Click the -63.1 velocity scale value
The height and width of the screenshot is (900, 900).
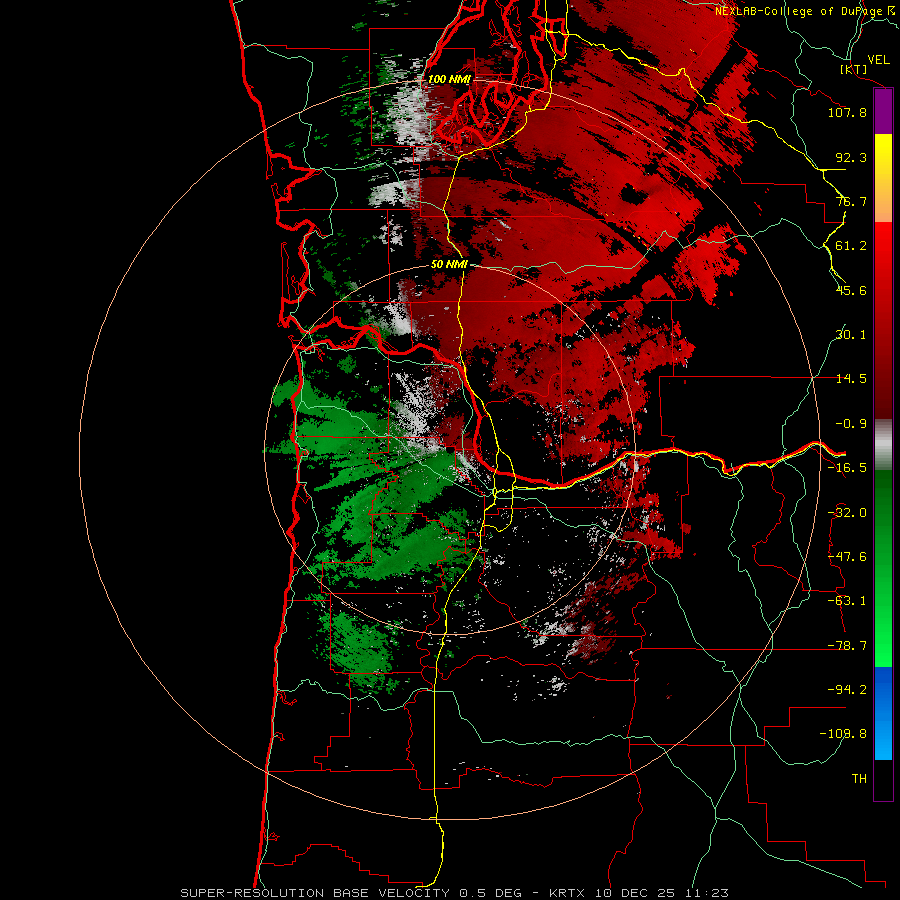[847, 601]
